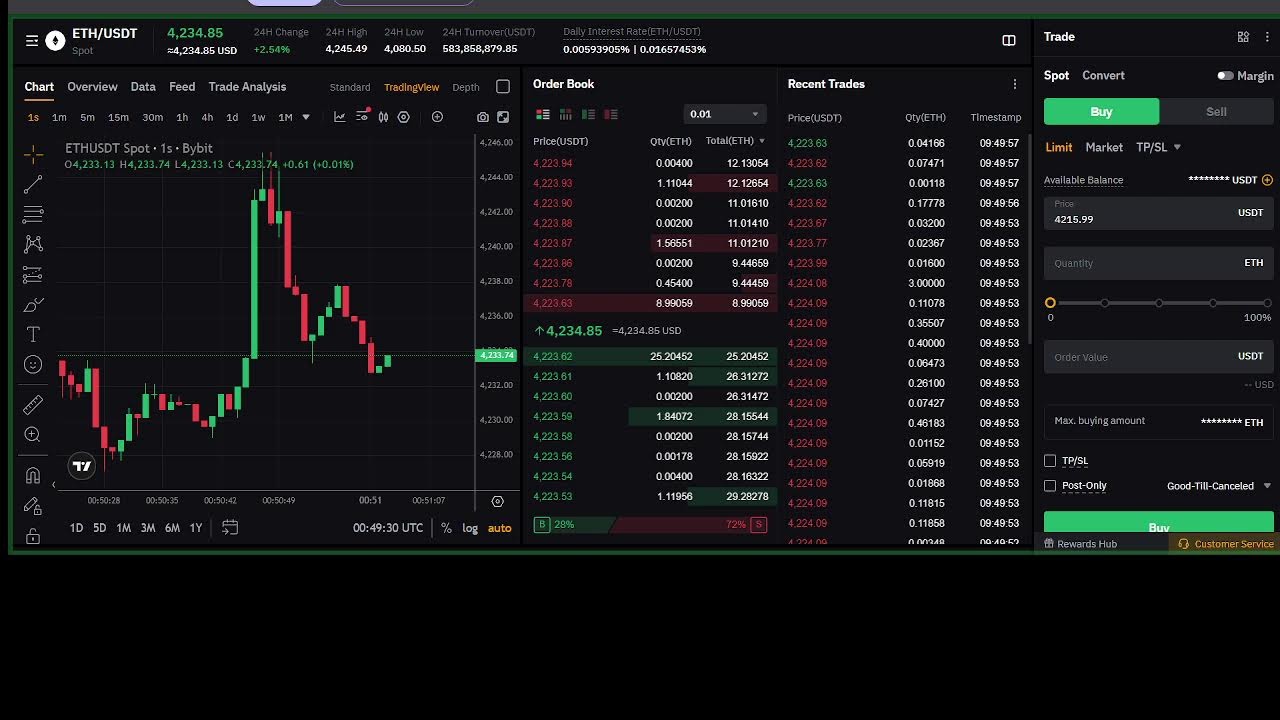
Task: Select the ruler measure tool
Action: 33,405
